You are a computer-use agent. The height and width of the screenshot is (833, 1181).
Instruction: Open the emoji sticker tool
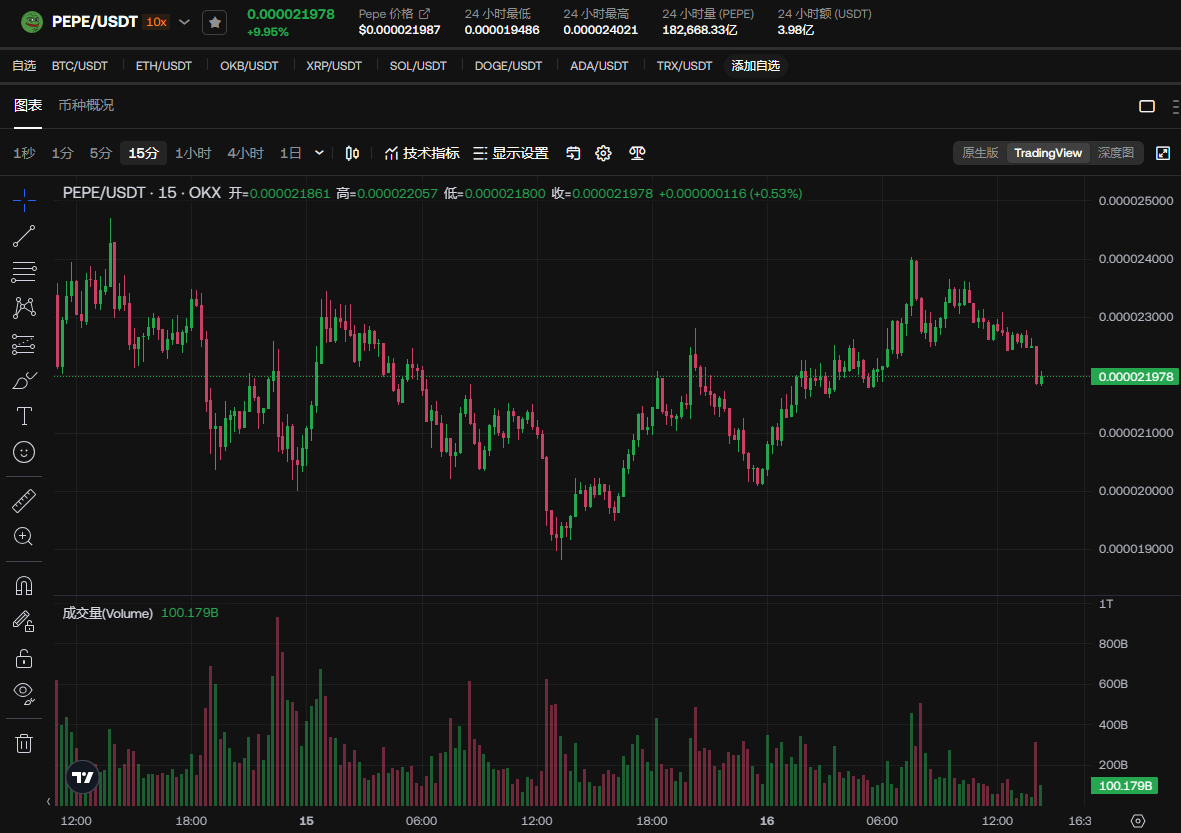point(24,452)
